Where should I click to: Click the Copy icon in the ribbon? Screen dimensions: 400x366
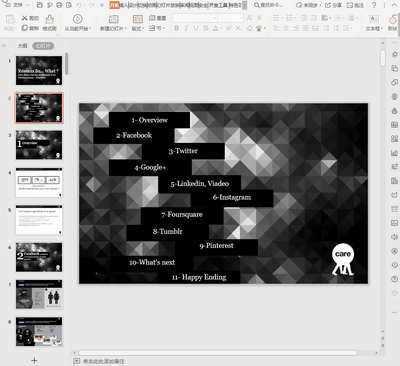[24, 28]
